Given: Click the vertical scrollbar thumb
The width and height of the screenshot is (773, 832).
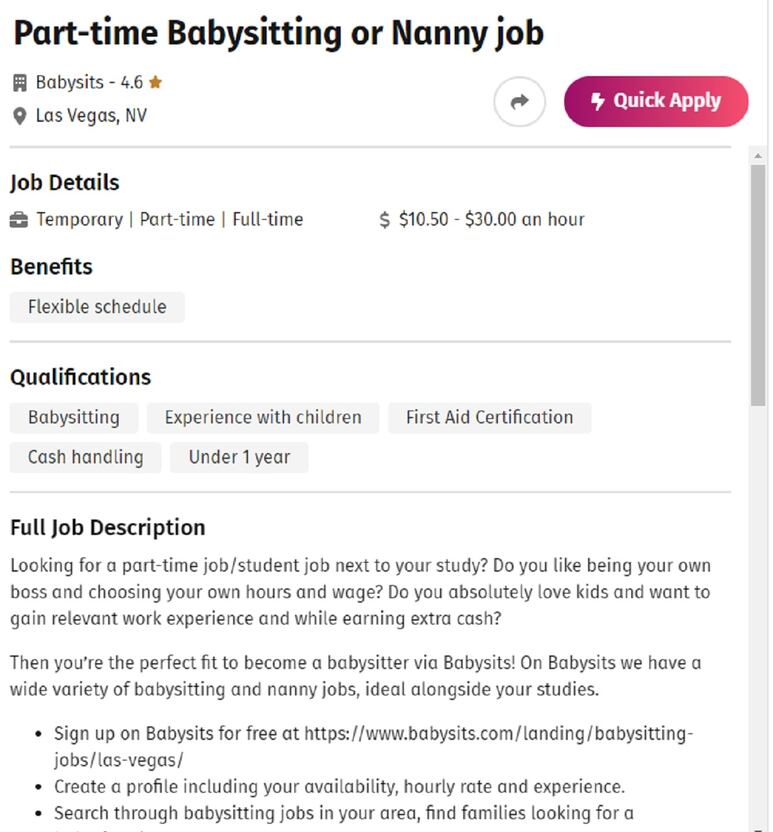Looking at the screenshot, I should click(x=758, y=285).
